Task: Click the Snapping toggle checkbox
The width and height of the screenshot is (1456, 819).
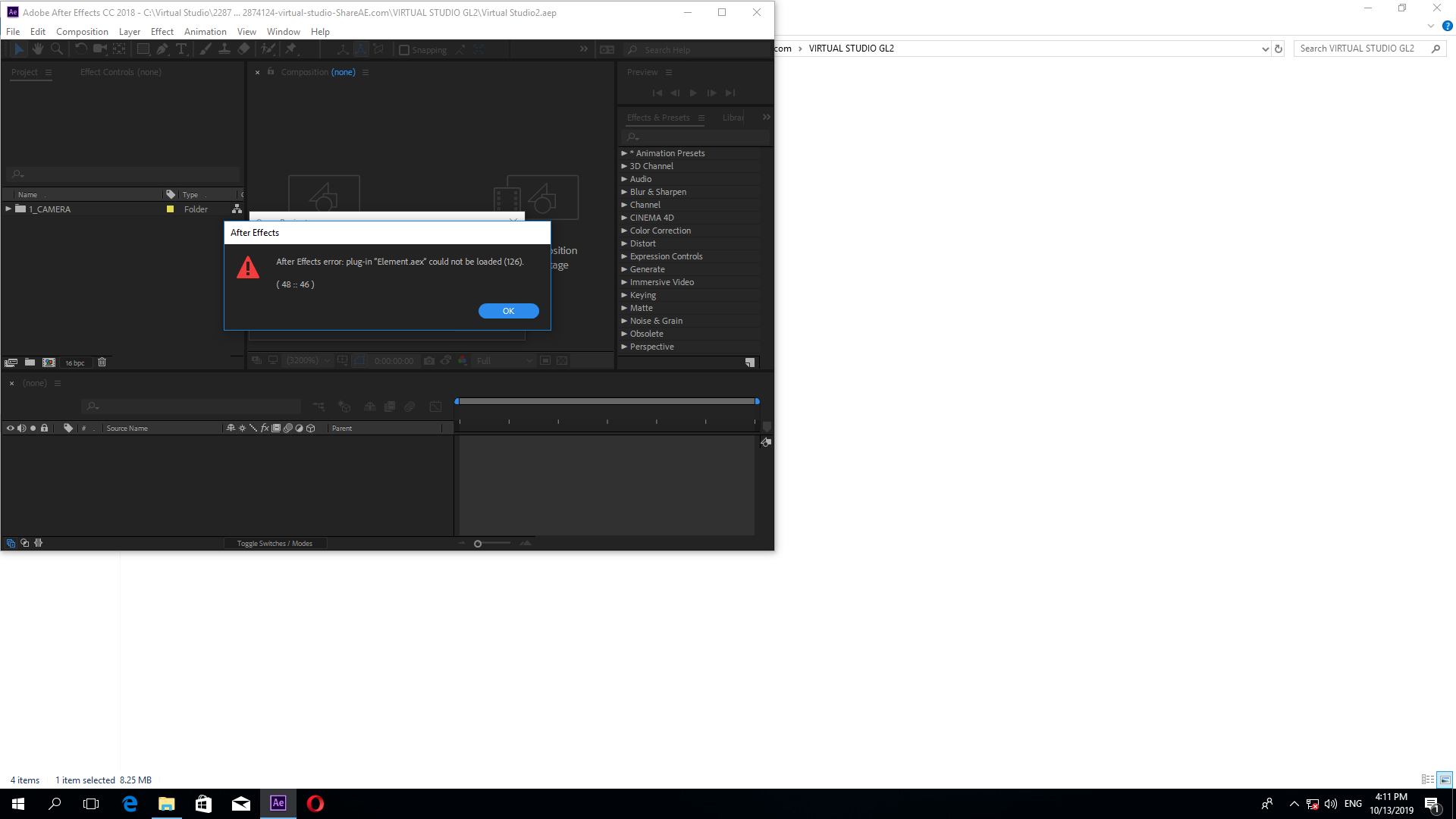Action: (404, 49)
